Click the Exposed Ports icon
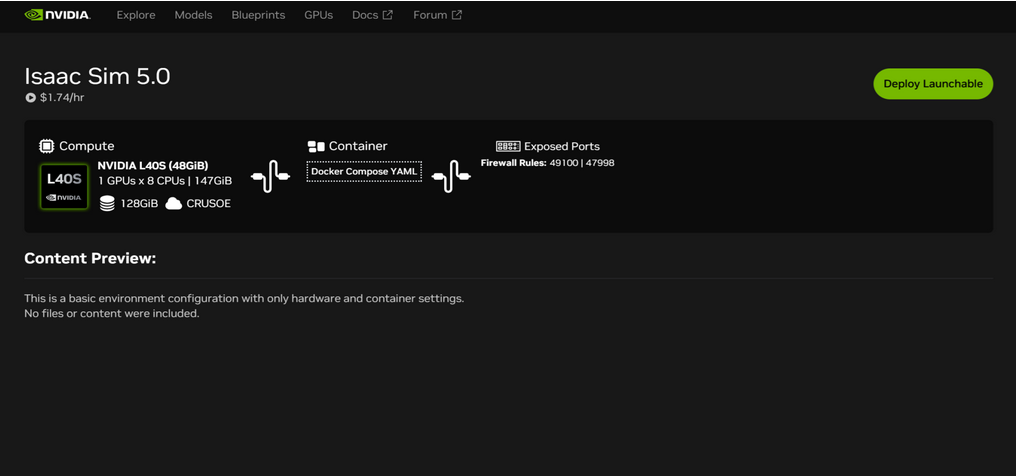The width and height of the screenshot is (1016, 476). (x=508, y=146)
